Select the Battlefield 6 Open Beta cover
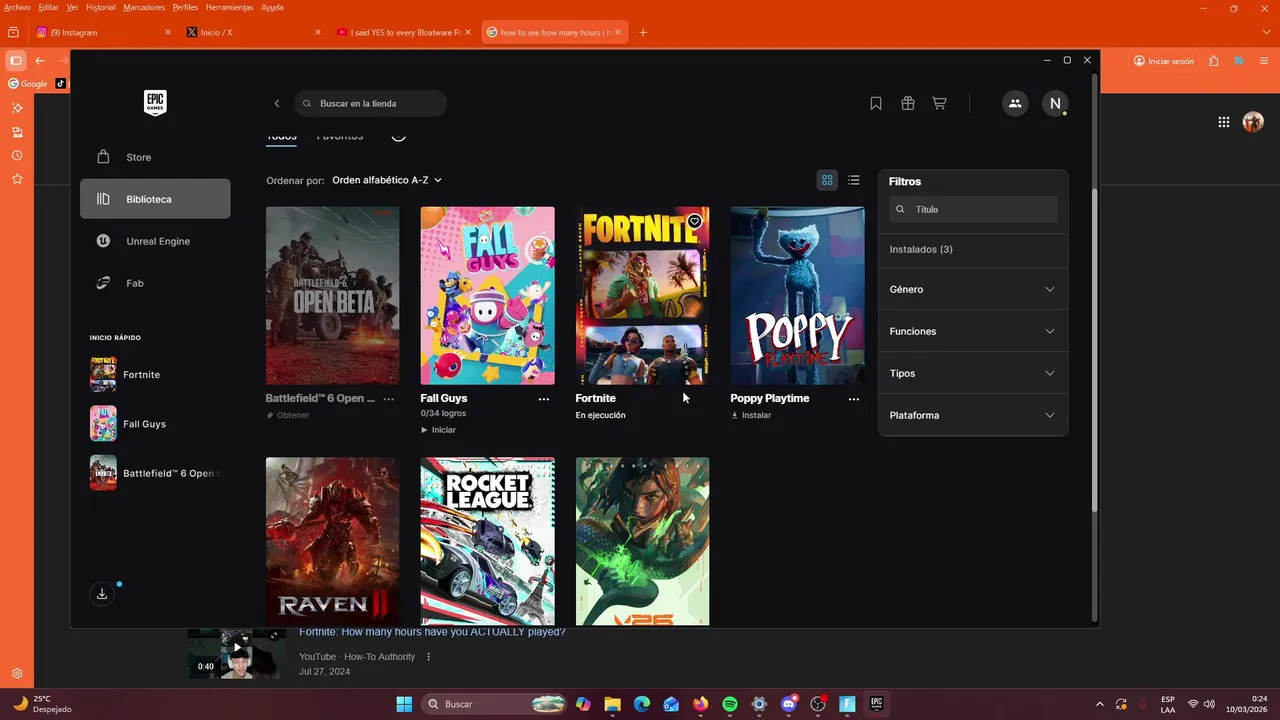This screenshot has height=720, width=1280. tap(333, 296)
